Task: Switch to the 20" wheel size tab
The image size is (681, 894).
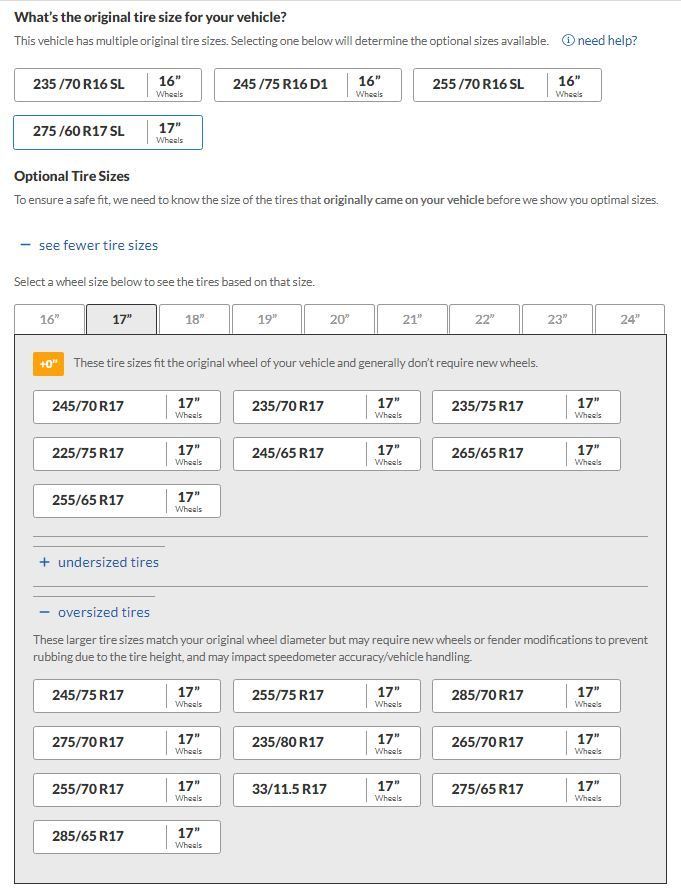Action: (x=339, y=320)
